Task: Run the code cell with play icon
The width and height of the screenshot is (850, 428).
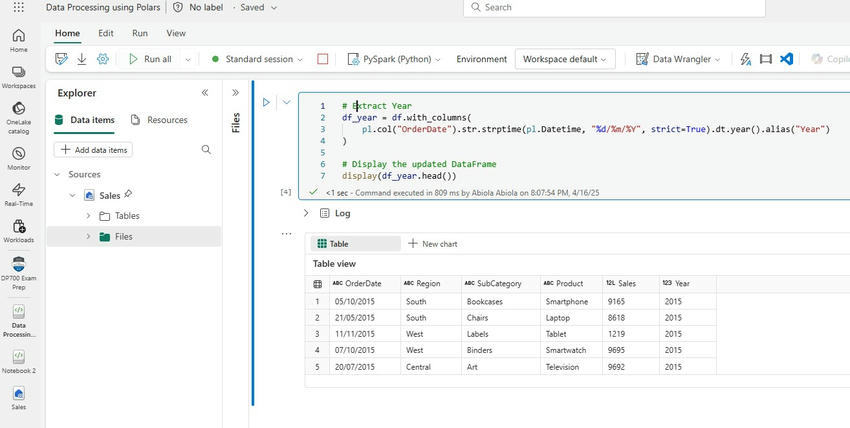Action: coord(266,102)
